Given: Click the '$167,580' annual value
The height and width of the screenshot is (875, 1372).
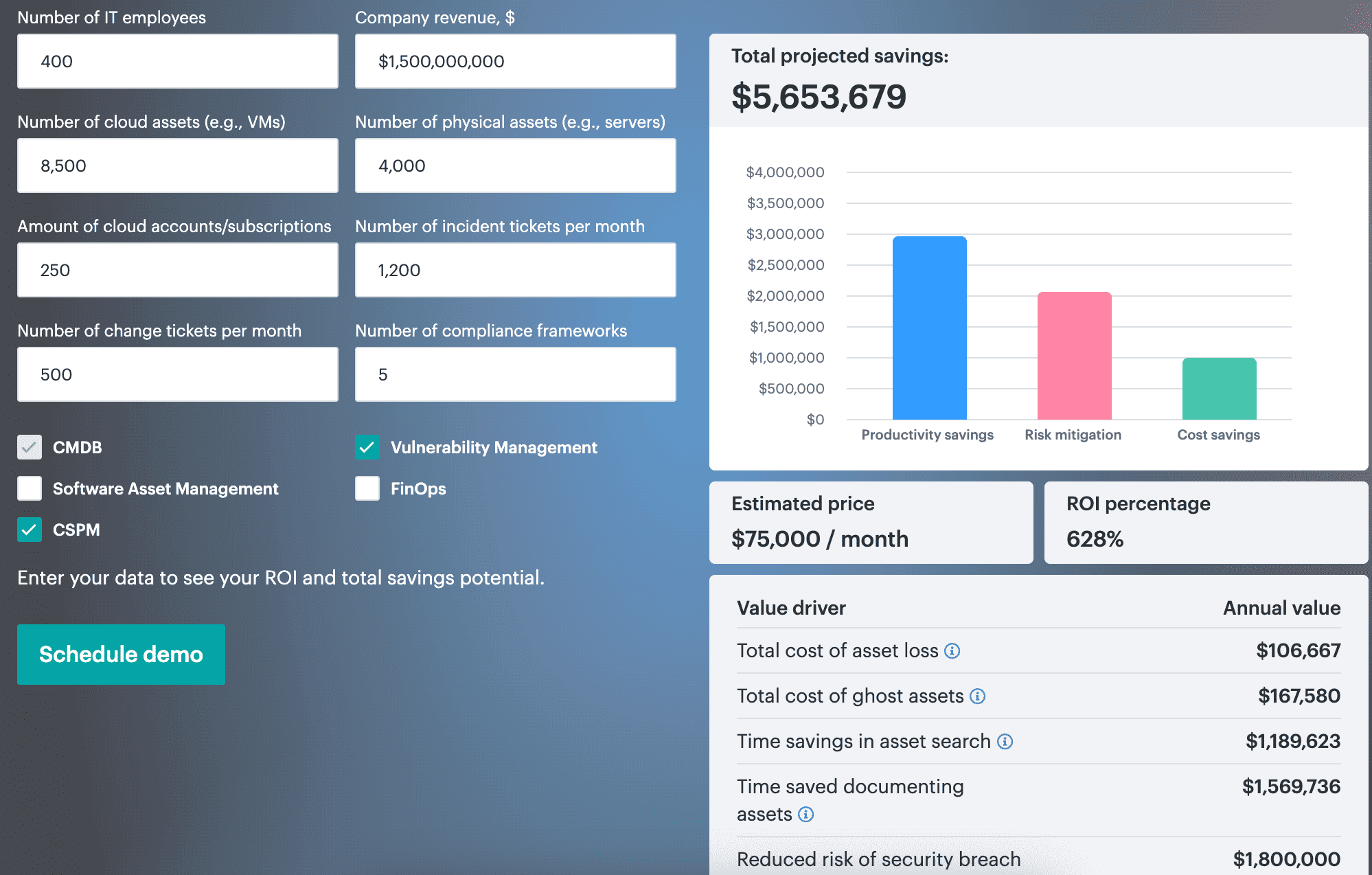Looking at the screenshot, I should click(x=1299, y=696).
